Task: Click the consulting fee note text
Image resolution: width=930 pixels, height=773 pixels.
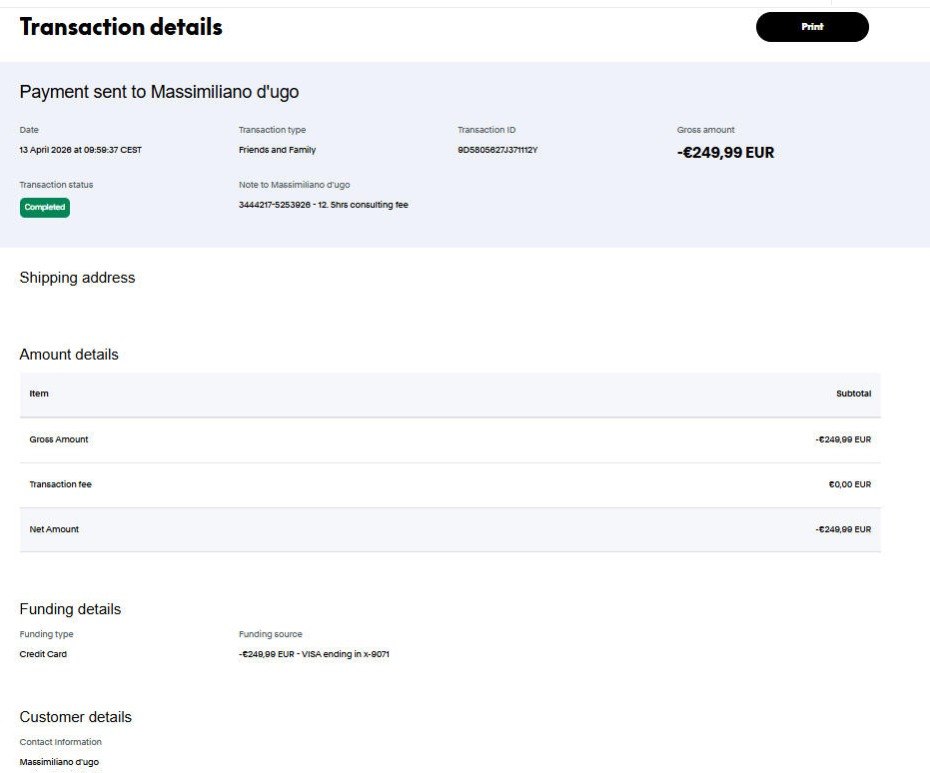Action: [x=323, y=205]
